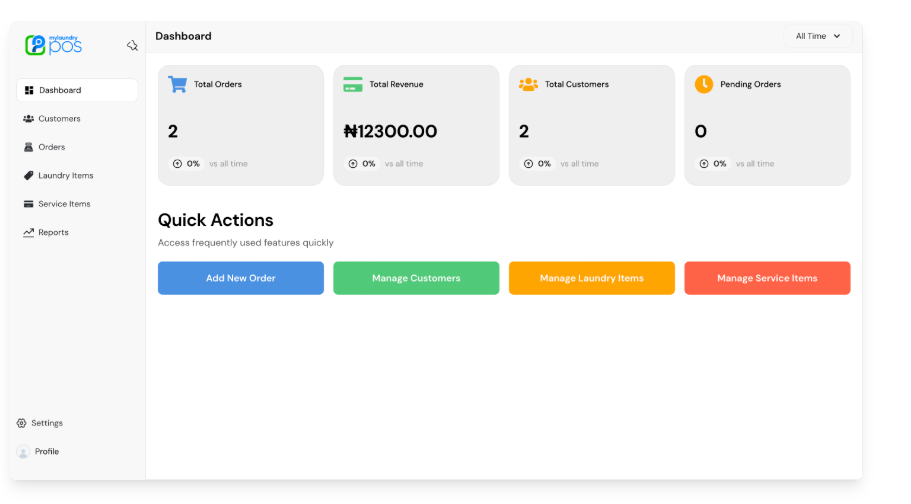This screenshot has width=911, height=504.
Task: Click the orange Manage Laundry Items button
Action: pyautogui.click(x=591, y=278)
